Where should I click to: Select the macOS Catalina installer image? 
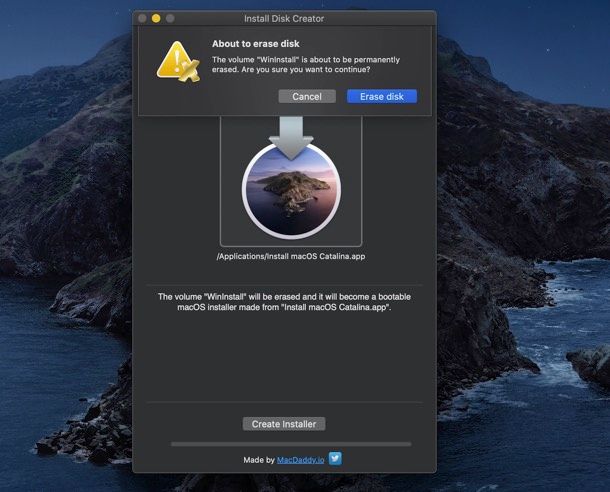(291, 191)
